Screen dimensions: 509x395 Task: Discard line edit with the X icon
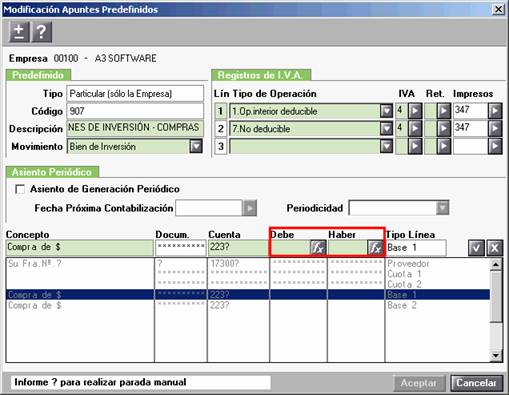[494, 248]
